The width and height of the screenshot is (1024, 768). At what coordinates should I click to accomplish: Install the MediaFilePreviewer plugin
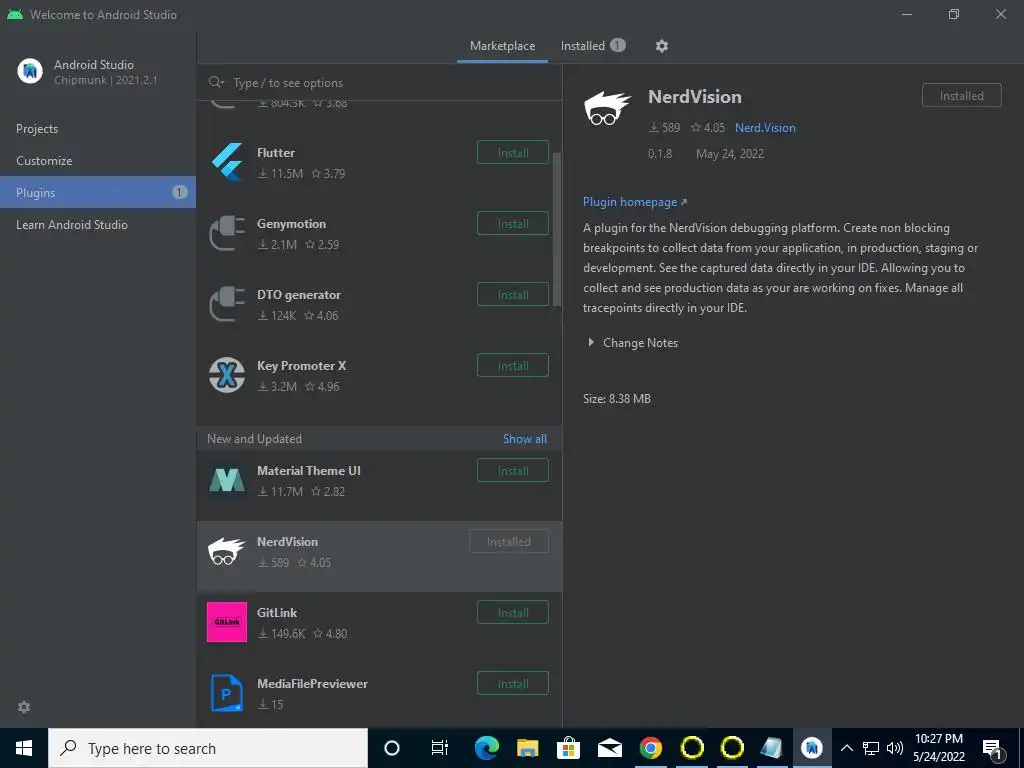tap(513, 684)
